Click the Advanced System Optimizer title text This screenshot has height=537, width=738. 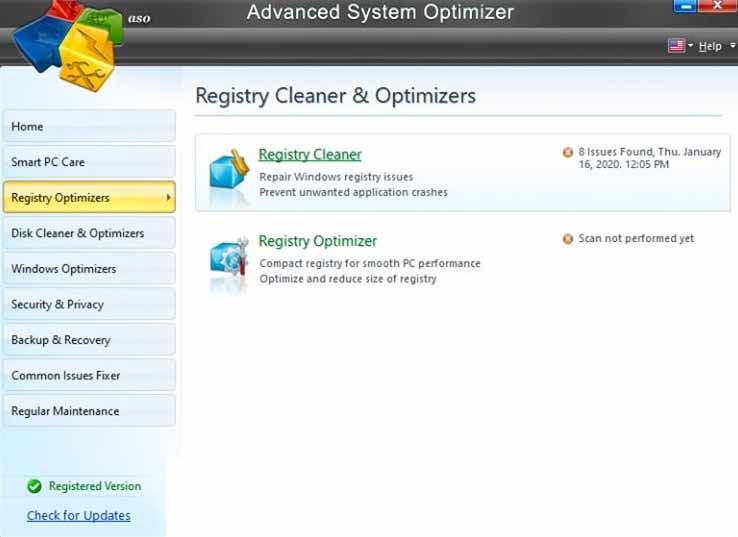pos(380,12)
